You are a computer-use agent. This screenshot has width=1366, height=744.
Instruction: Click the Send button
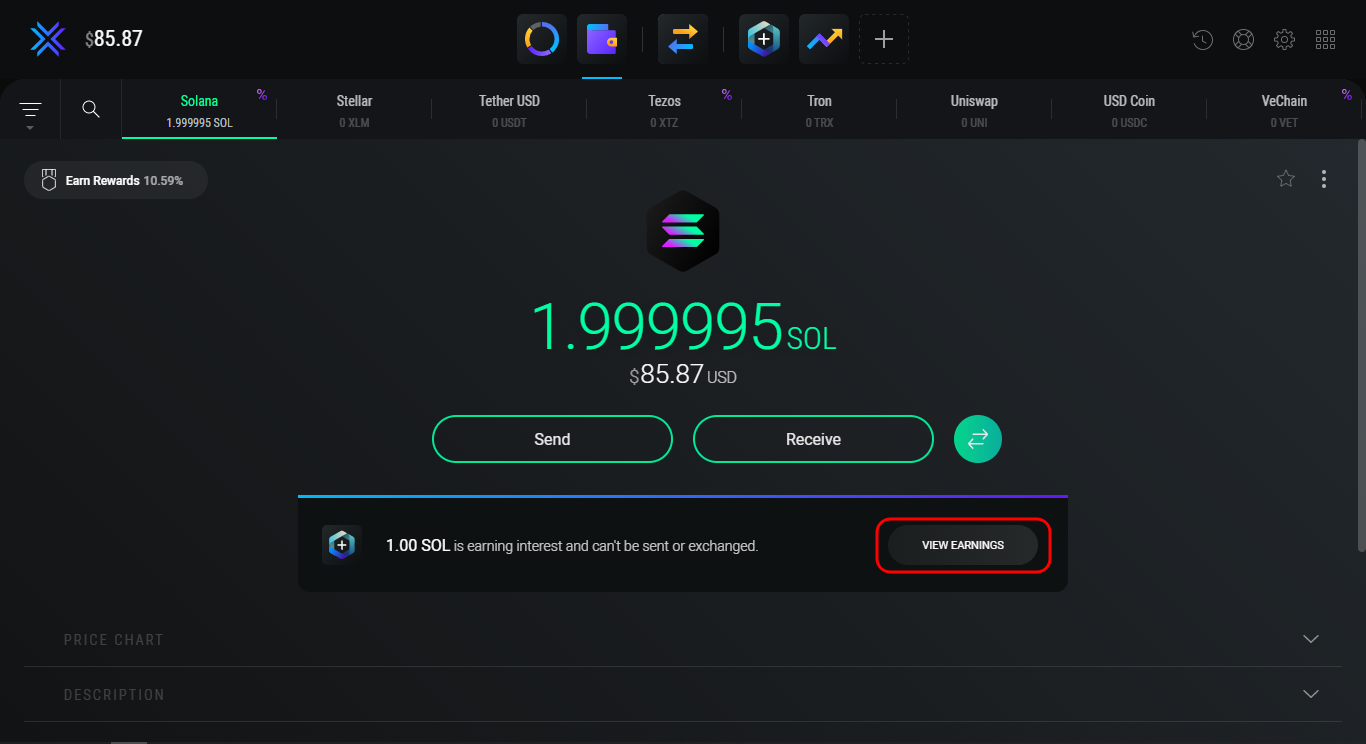point(552,439)
